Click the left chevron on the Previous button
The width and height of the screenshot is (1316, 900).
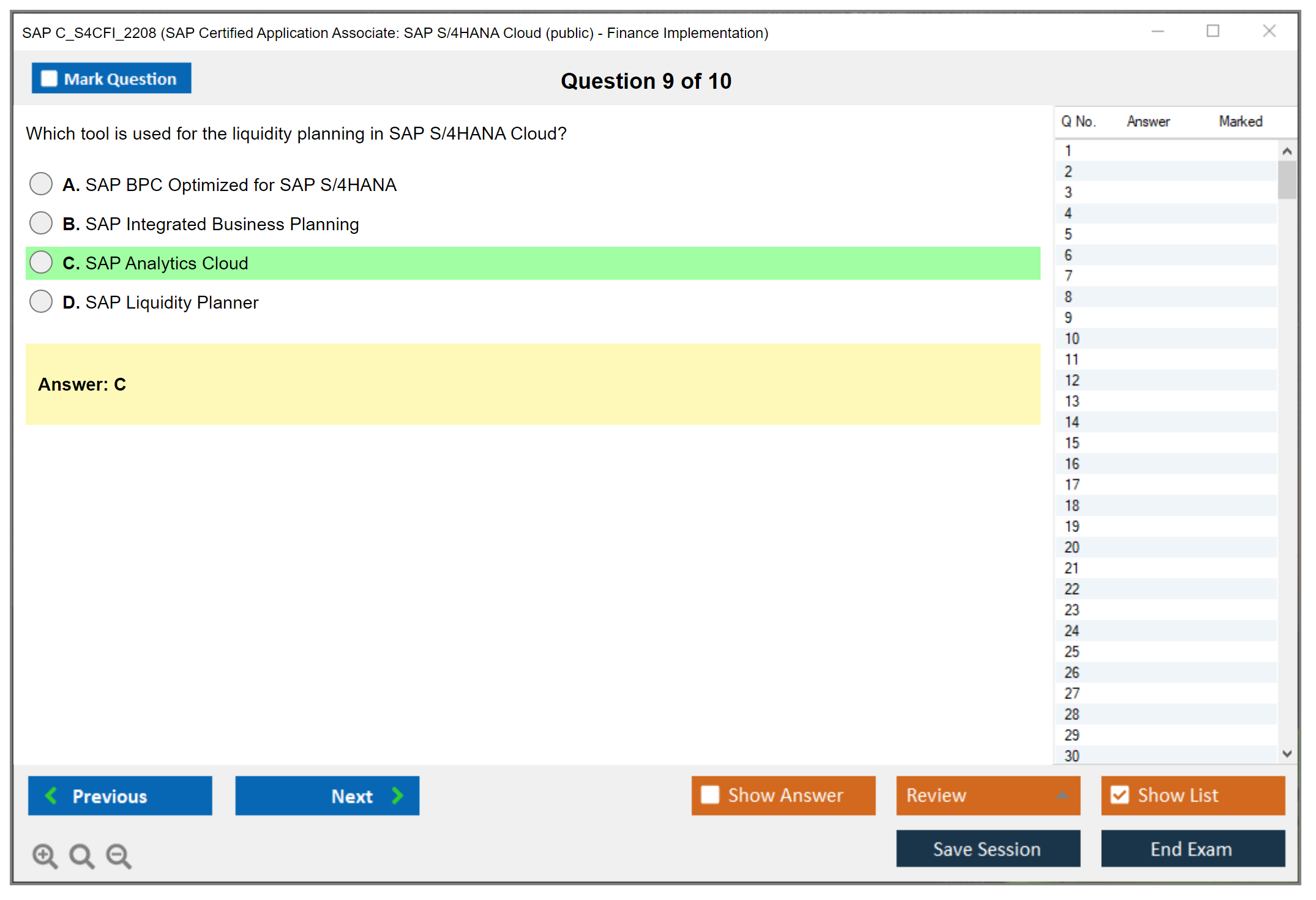(x=51, y=795)
